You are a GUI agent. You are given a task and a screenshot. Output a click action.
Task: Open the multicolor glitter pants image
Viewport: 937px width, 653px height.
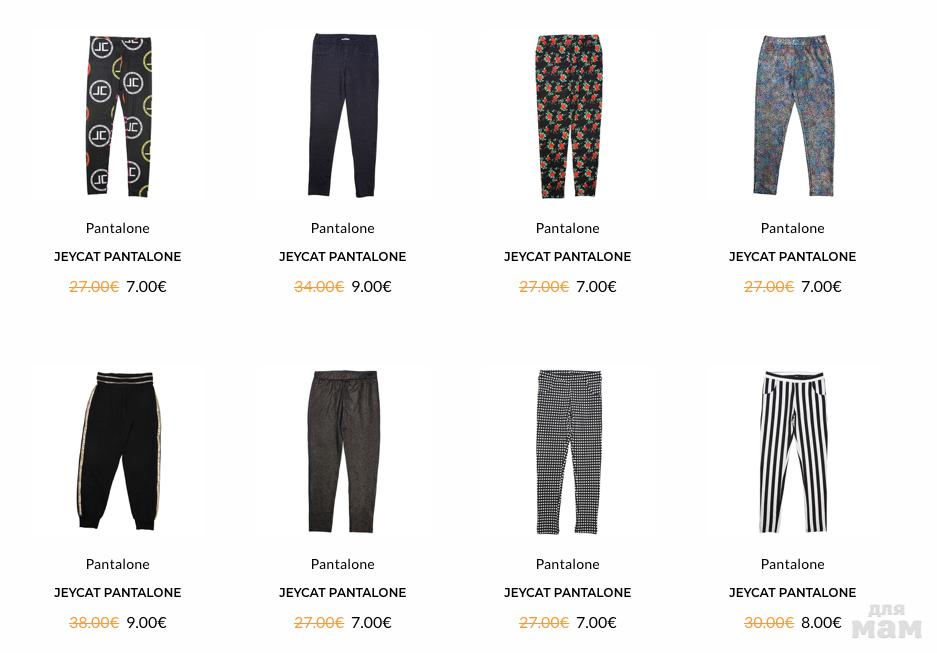[792, 115]
